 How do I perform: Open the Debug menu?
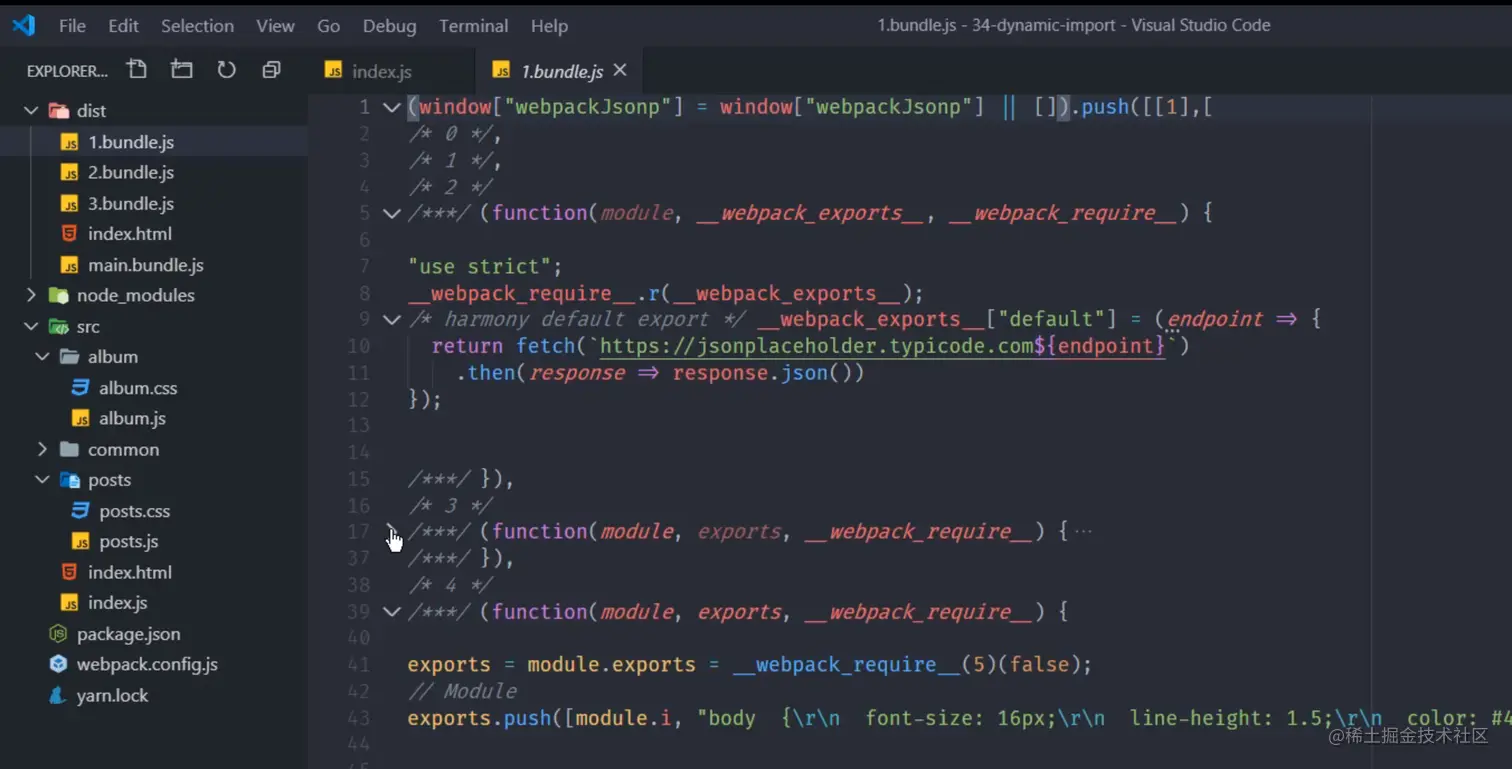[x=389, y=26]
